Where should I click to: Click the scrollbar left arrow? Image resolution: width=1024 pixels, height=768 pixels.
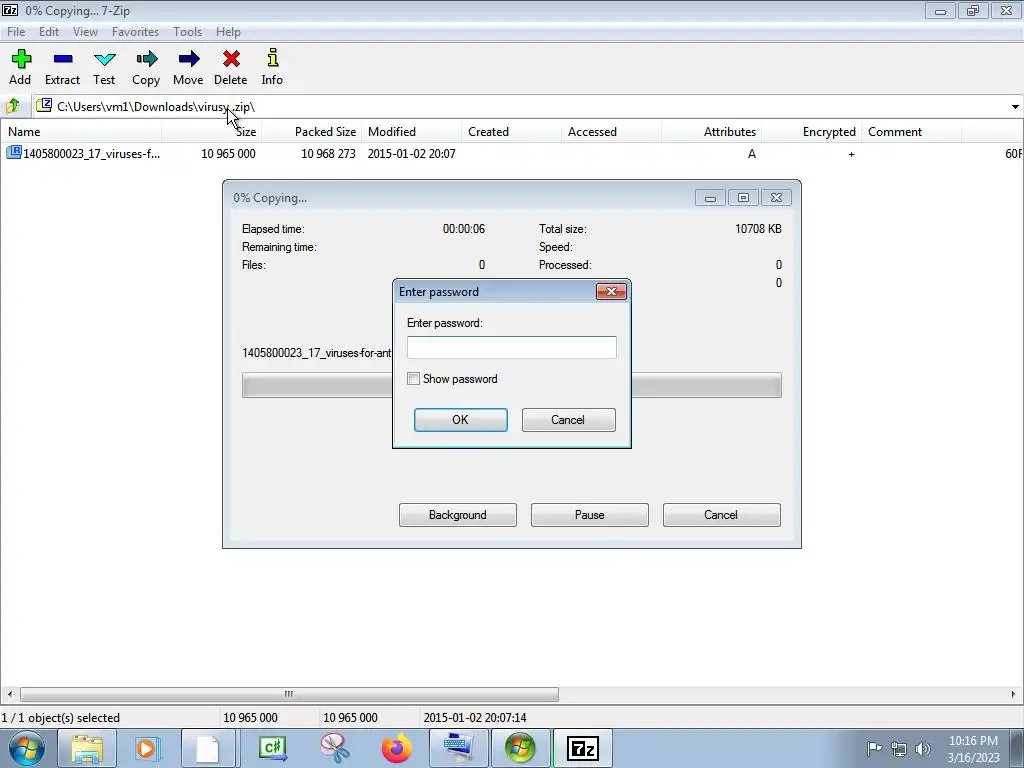pos(9,694)
